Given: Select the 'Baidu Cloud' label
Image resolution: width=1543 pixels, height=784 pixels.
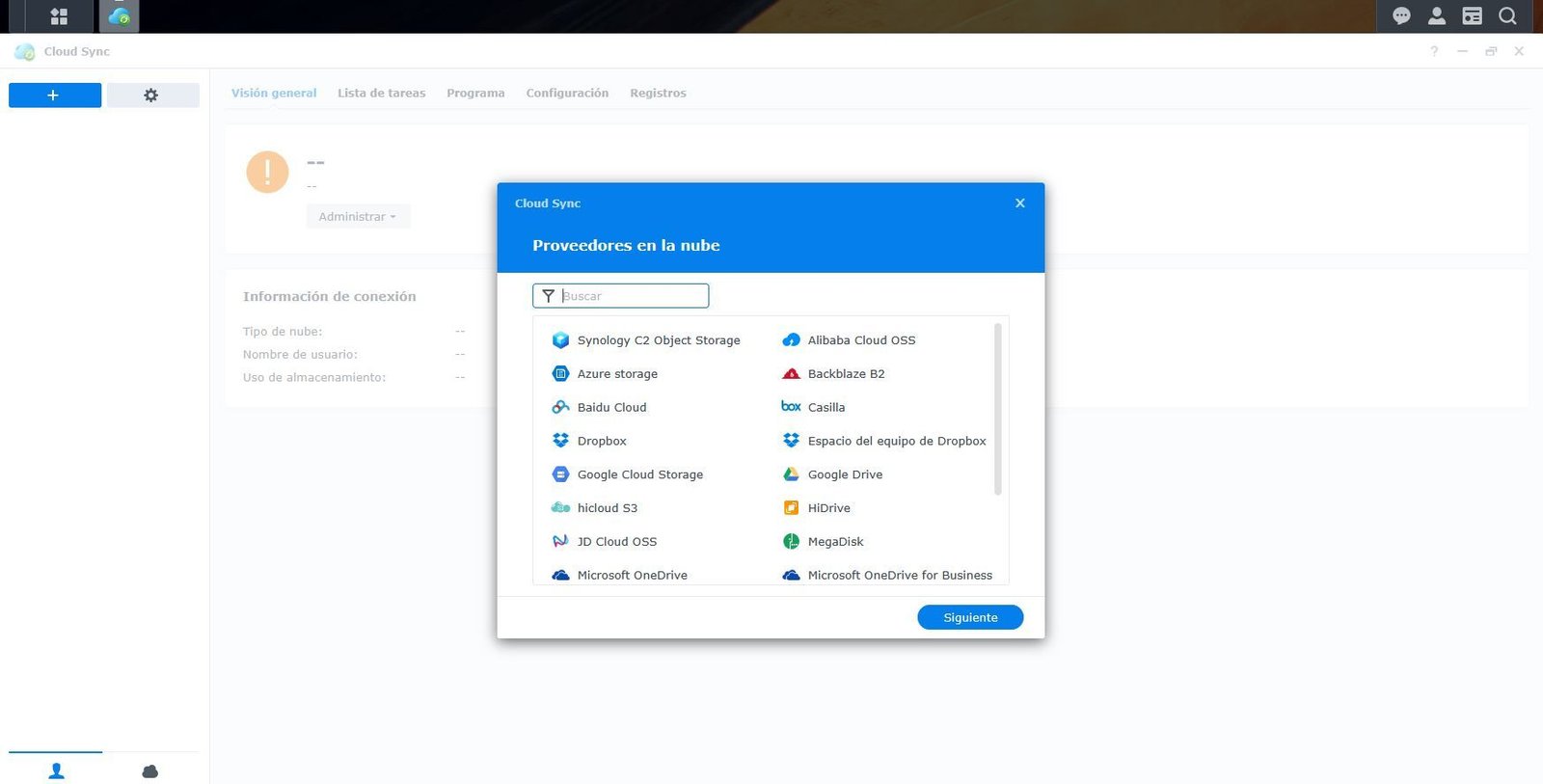Looking at the screenshot, I should (611, 408).
